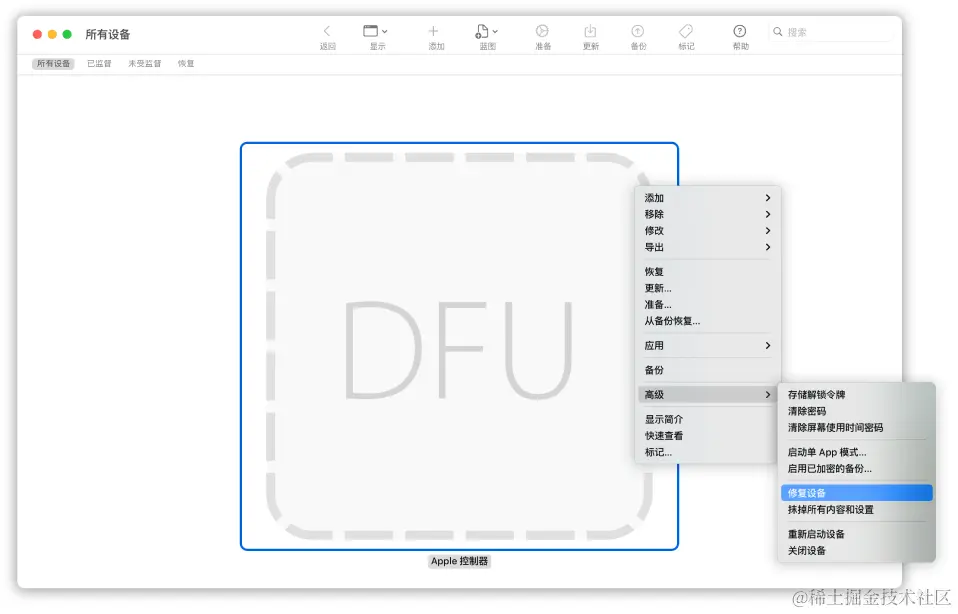Image resolution: width=958 pixels, height=614 pixels.
Task: Click the 标记 (Tag) toolbar icon
Action: point(686,32)
